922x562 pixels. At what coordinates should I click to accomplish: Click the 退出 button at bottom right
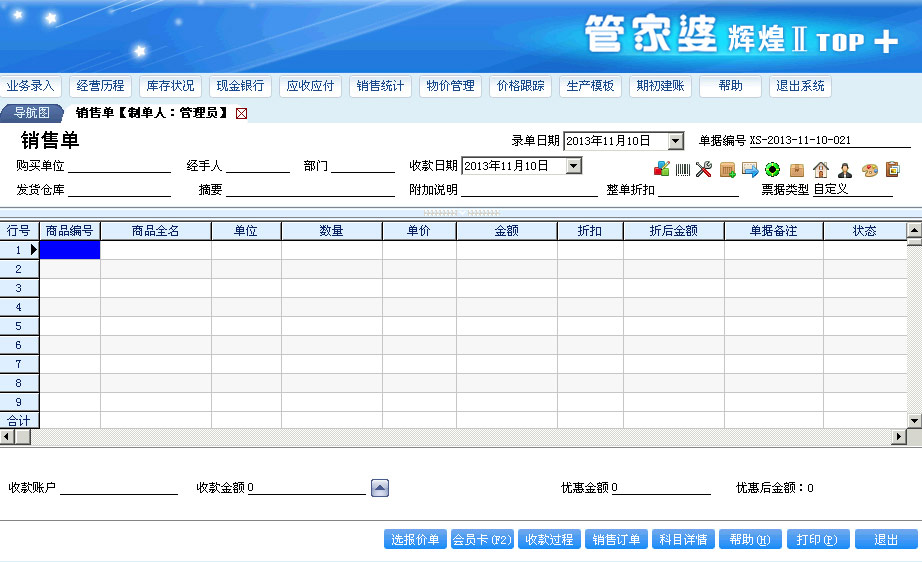pos(886,539)
